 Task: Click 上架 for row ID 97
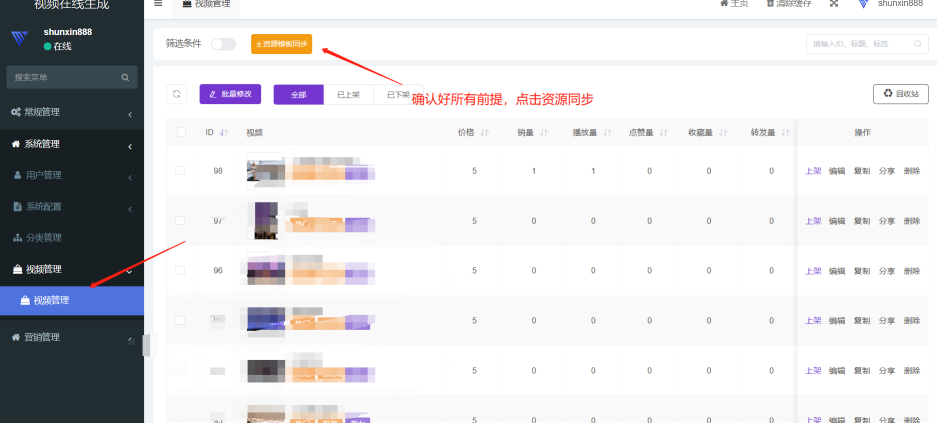pos(813,221)
